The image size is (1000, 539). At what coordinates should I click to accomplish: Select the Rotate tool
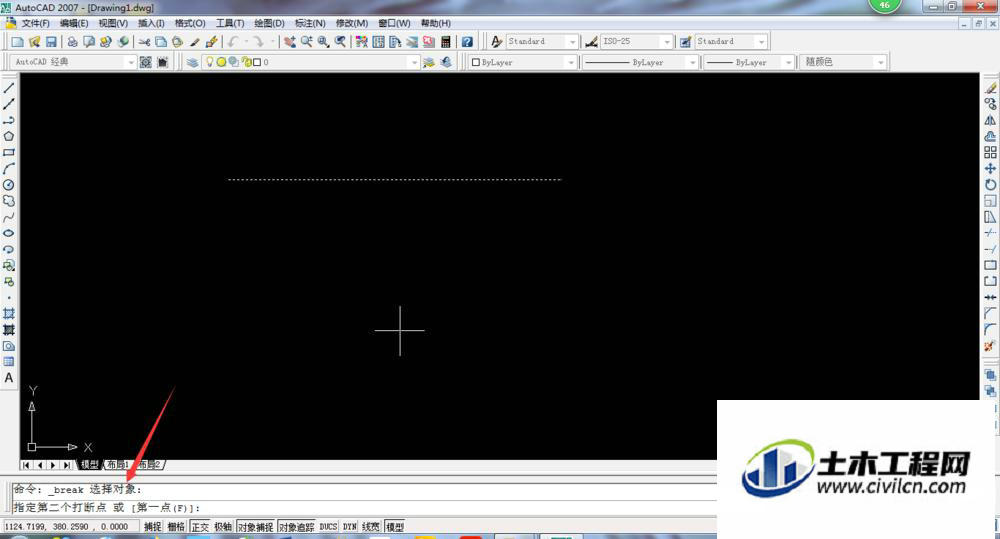pyautogui.click(x=990, y=184)
